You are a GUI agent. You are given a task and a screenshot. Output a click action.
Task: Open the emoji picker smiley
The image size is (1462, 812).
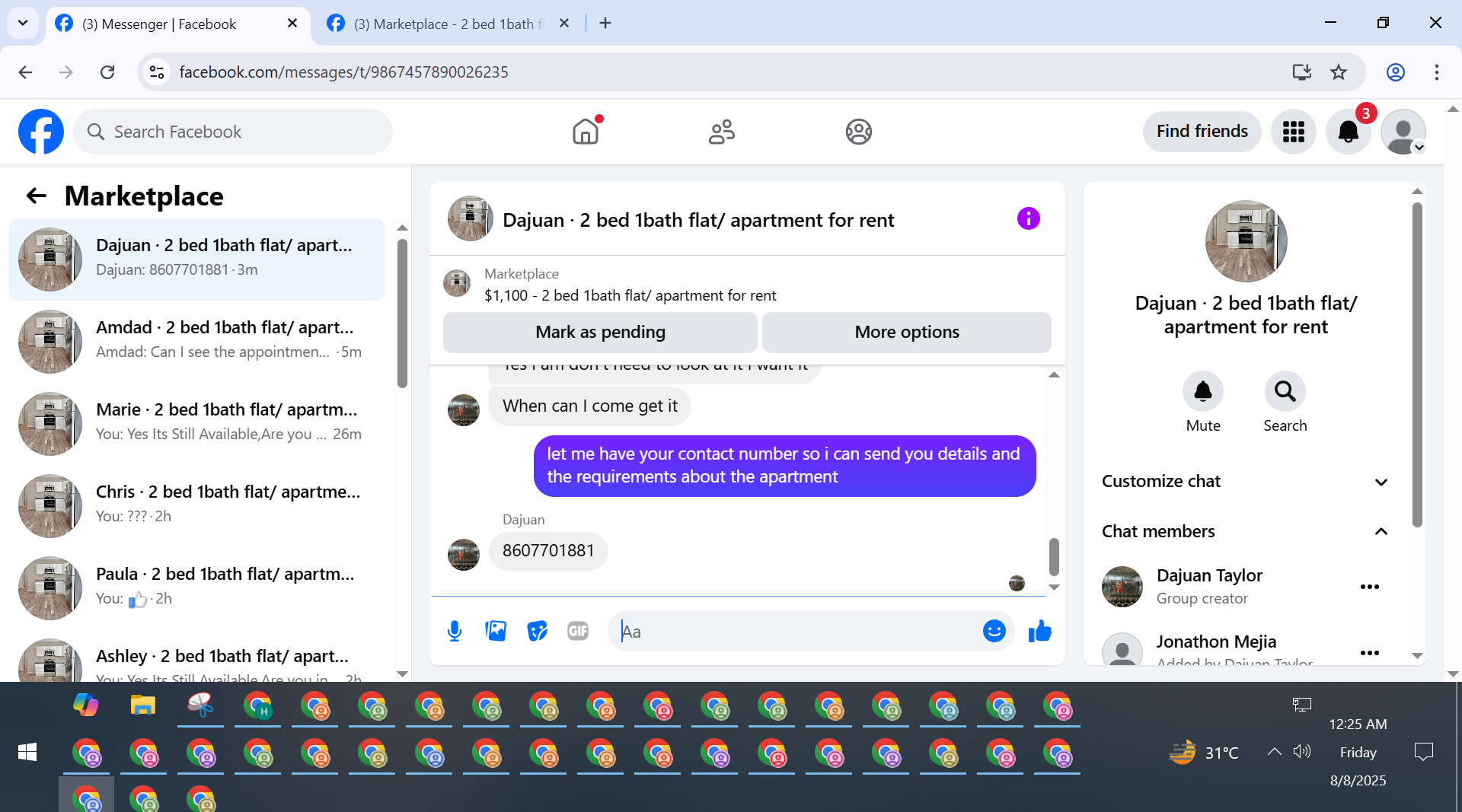[994, 631]
